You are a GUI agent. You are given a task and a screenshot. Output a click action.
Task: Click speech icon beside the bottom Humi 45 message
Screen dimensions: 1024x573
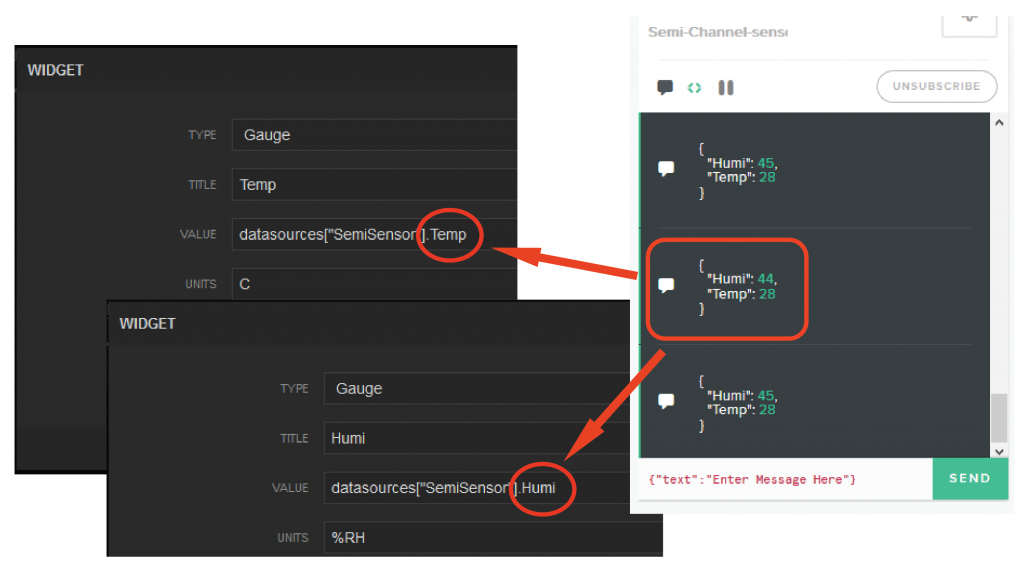point(666,401)
